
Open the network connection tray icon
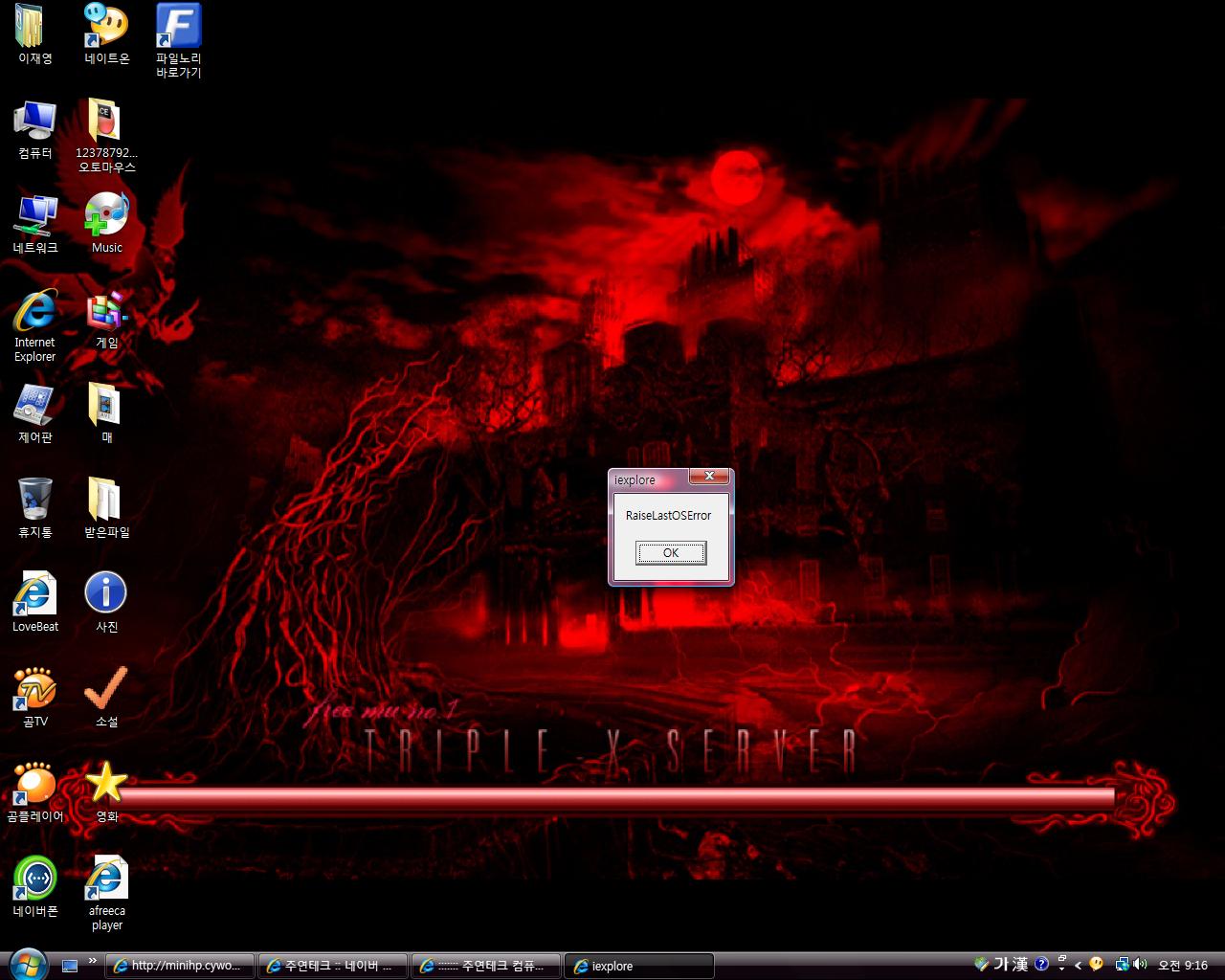[1122, 965]
